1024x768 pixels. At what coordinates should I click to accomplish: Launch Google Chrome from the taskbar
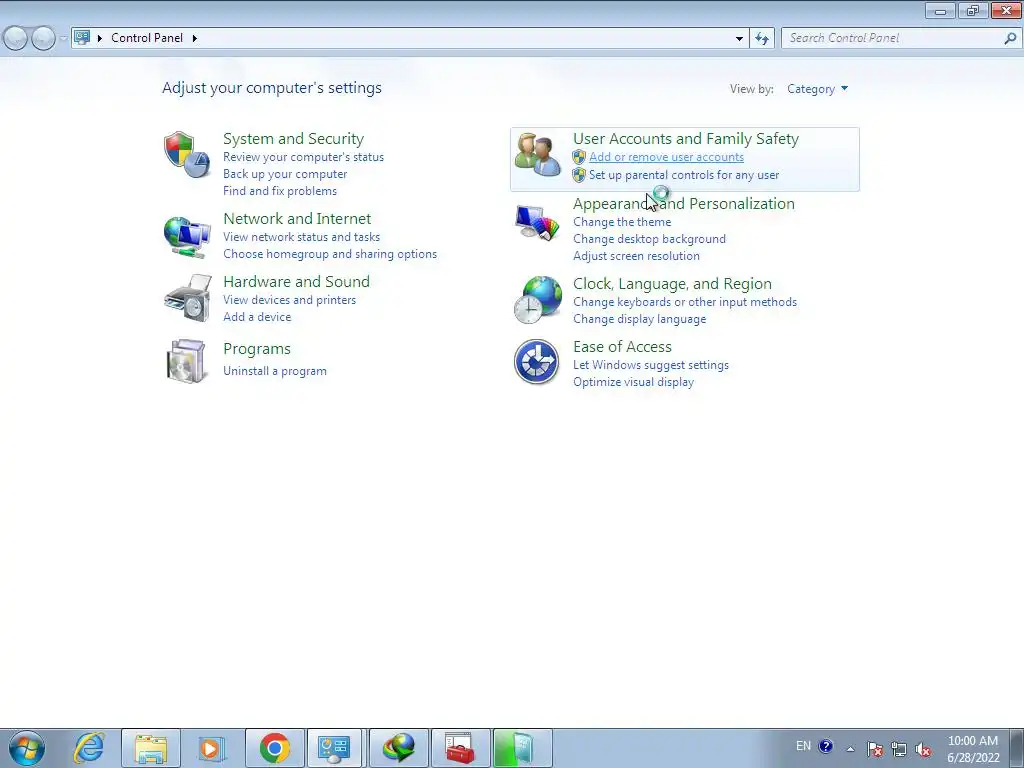274,748
